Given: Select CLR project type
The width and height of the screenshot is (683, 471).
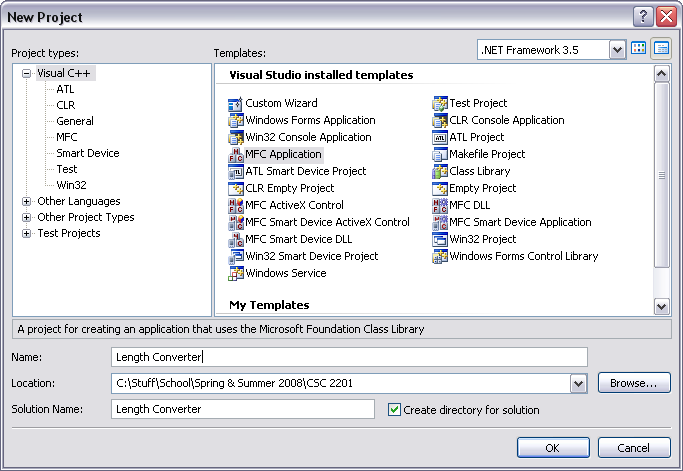Looking at the screenshot, I should [66, 105].
